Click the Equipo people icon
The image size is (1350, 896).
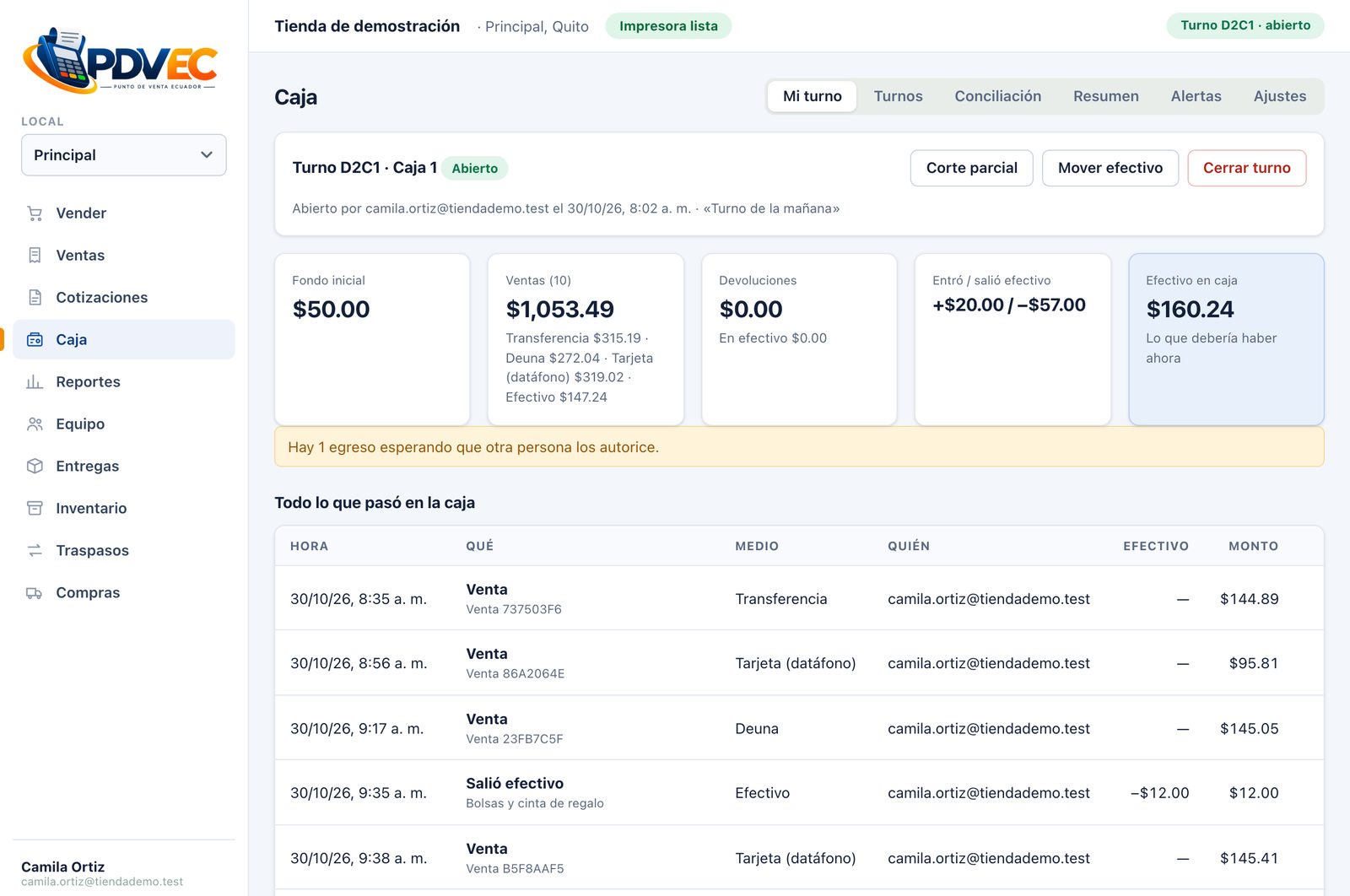point(35,424)
